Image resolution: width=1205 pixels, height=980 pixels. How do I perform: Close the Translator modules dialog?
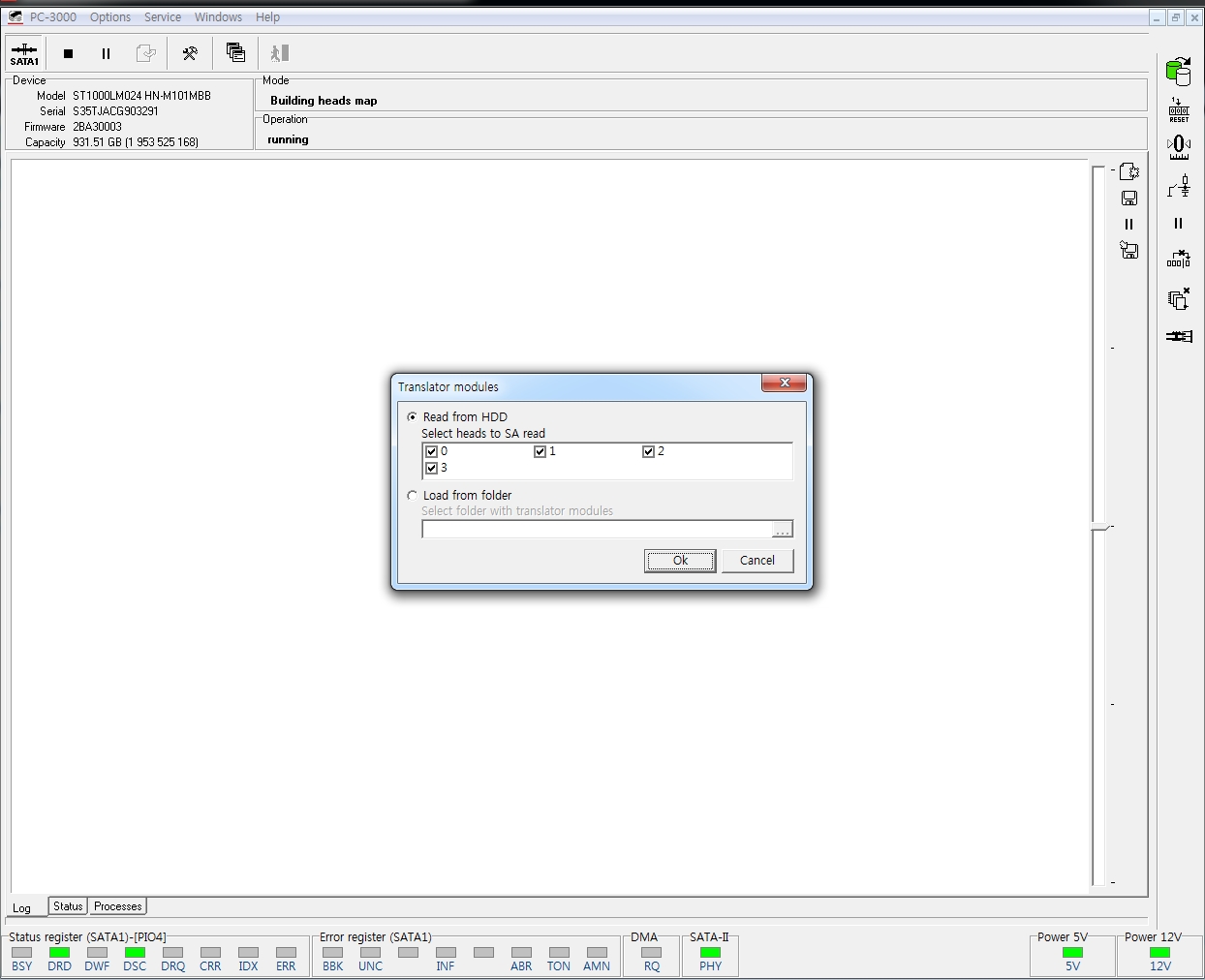pos(785,383)
